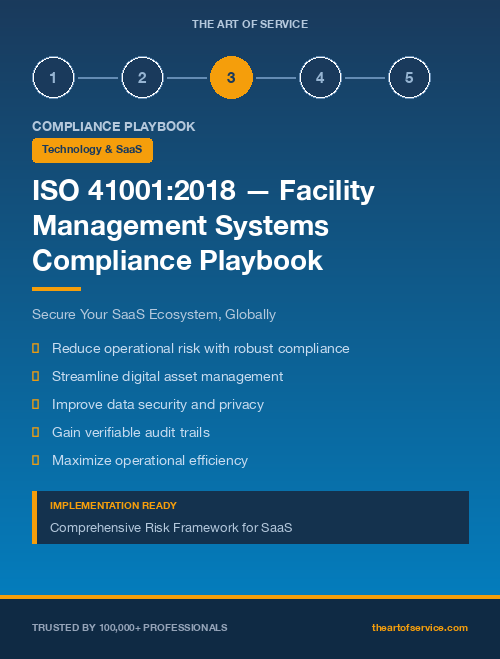Click 'Streamline digital asset management' line
Image resolution: width=500 pixels, height=659 pixels.
[x=167, y=377]
